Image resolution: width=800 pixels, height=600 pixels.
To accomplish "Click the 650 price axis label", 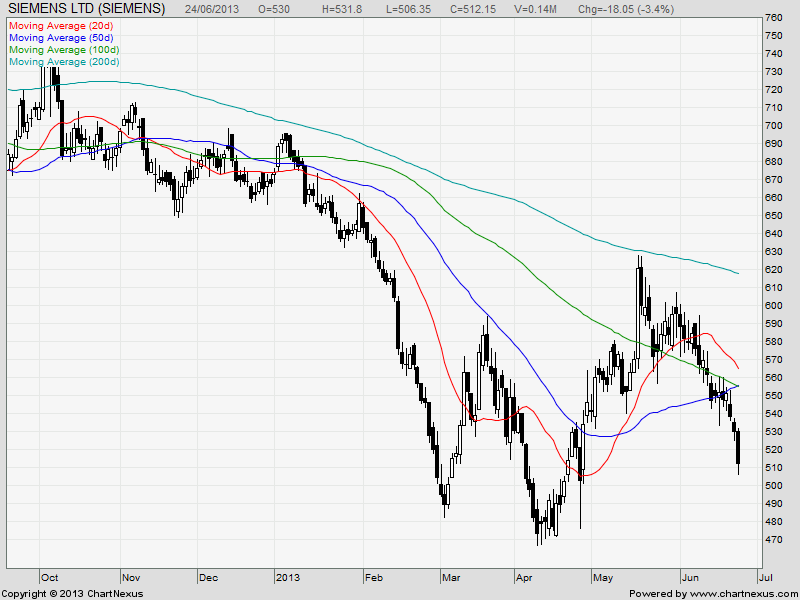I will [774, 216].
